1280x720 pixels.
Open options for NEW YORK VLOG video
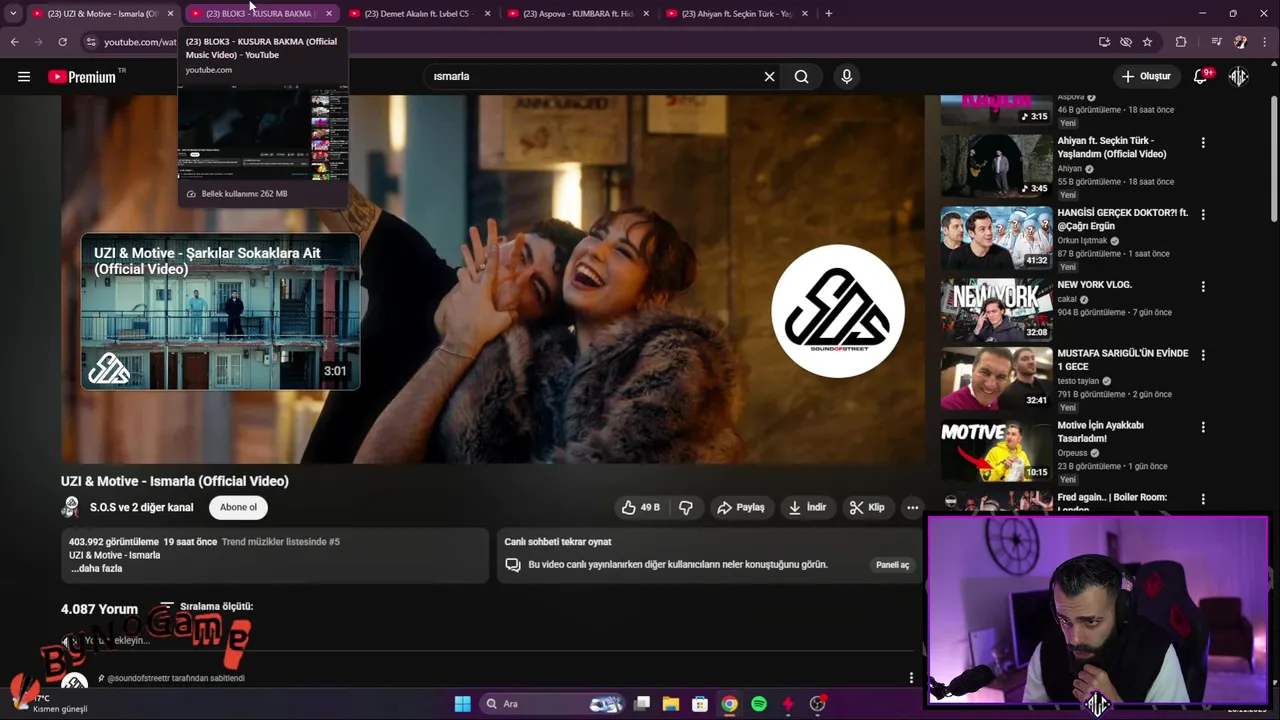click(1203, 286)
